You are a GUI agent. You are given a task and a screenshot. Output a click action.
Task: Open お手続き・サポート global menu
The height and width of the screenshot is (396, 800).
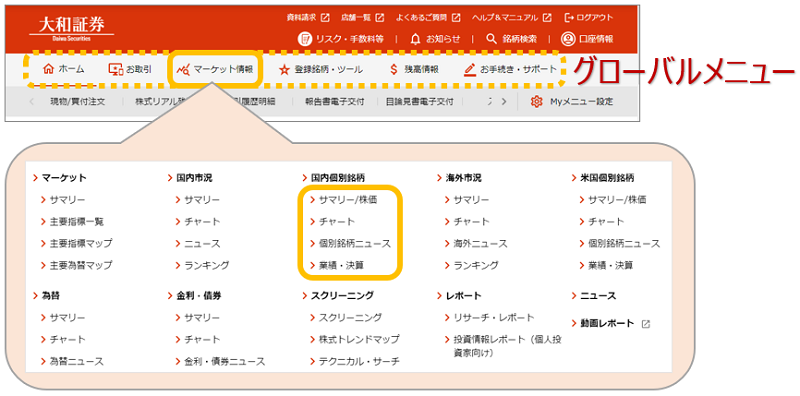(x=511, y=69)
